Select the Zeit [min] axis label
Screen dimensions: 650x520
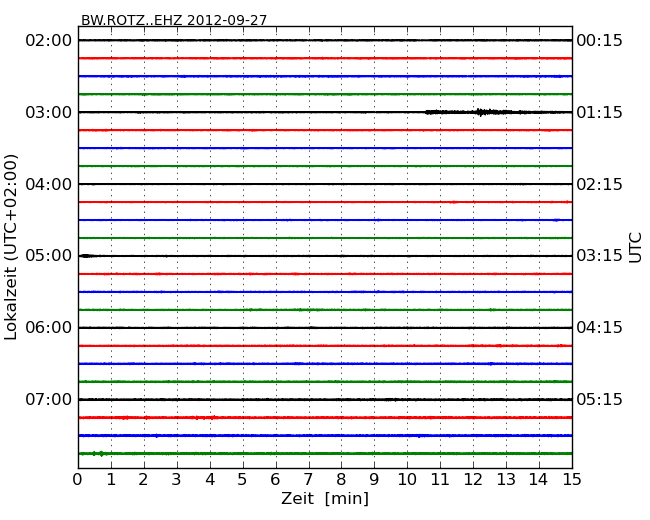click(325, 498)
